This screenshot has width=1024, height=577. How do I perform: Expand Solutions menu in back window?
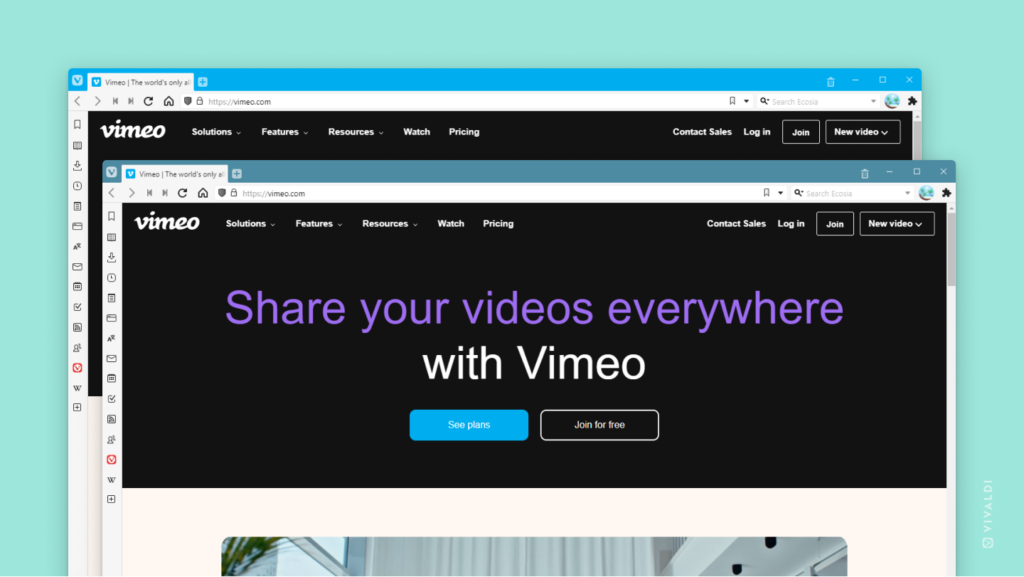tap(217, 132)
